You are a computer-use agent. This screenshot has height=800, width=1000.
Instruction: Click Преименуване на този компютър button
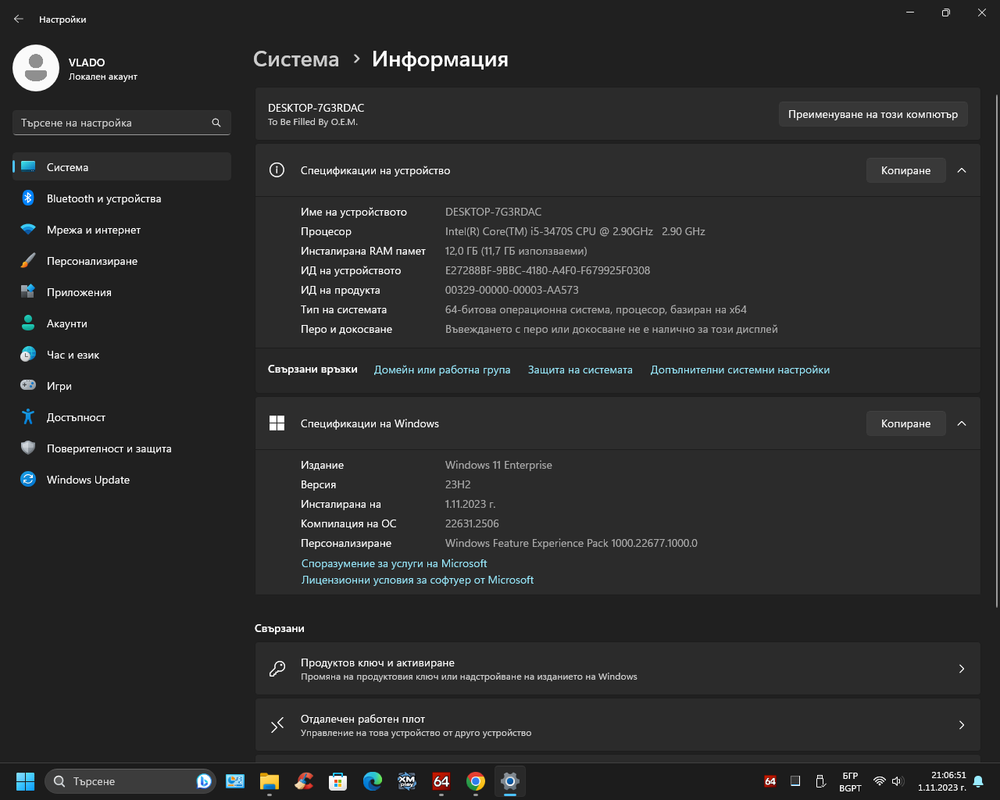click(x=873, y=114)
